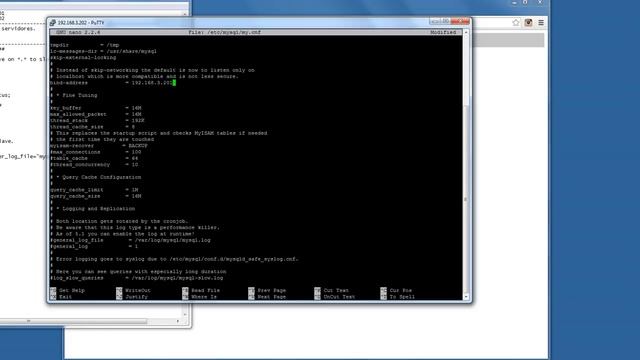Click 'Cut Text' shortcut in nano footer

point(331,291)
